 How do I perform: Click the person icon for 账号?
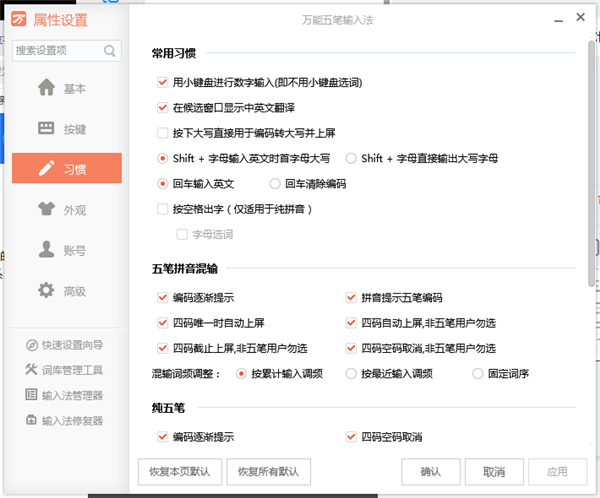coord(46,249)
